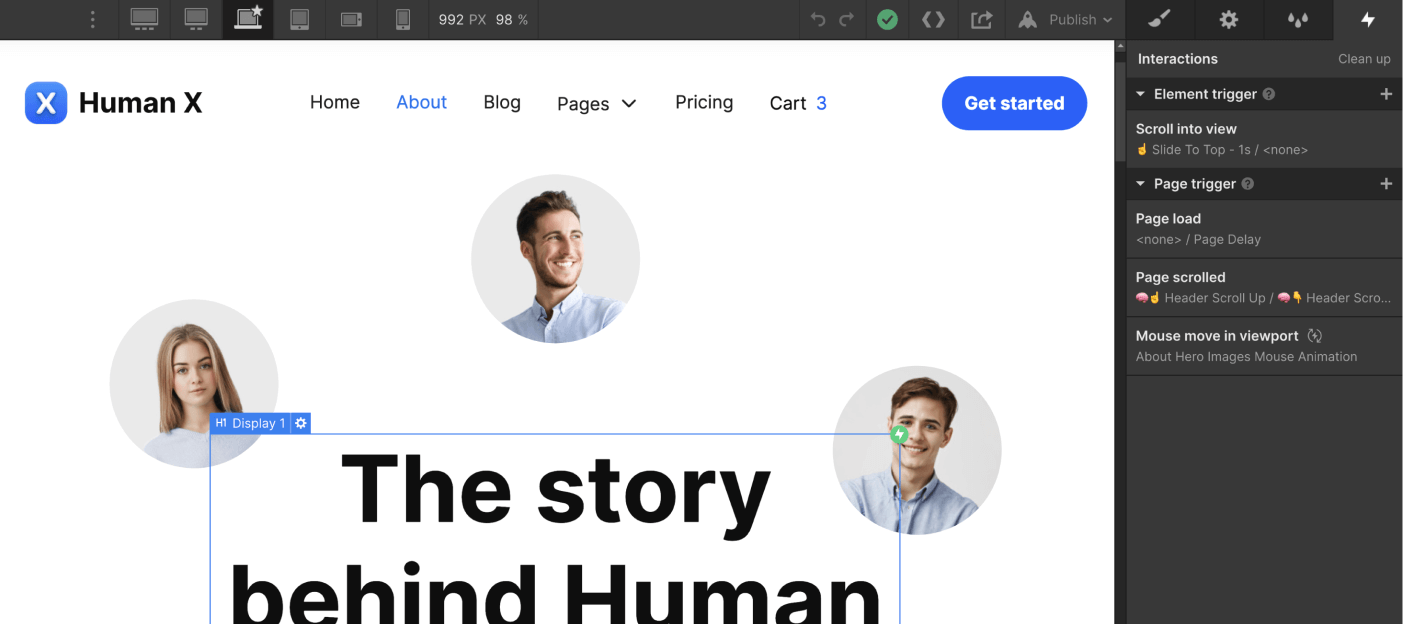The height and width of the screenshot is (625, 1403).
Task: Click the Get started button
Action: pos(1014,103)
